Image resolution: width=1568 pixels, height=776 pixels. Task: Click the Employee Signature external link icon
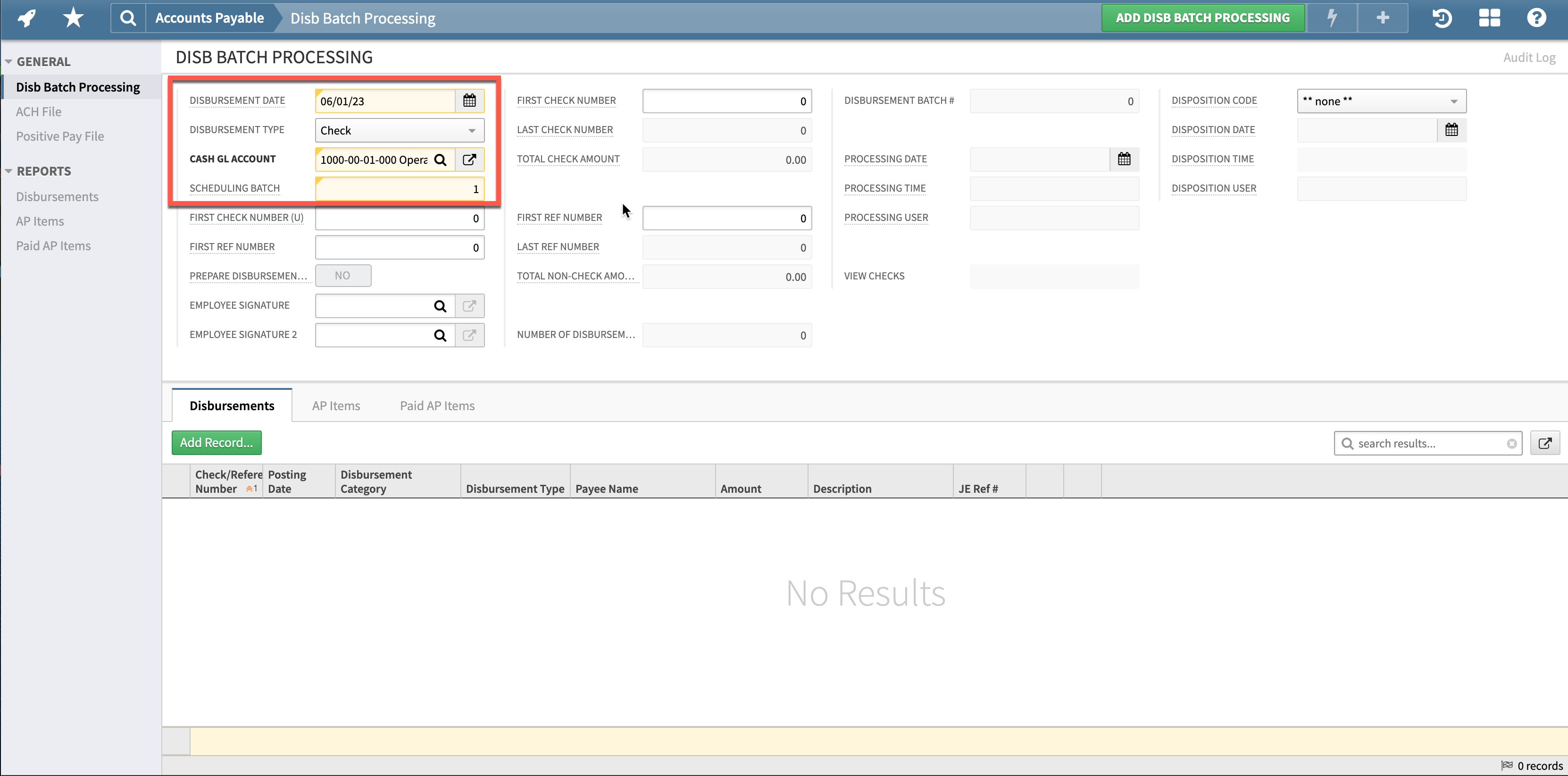pos(469,305)
